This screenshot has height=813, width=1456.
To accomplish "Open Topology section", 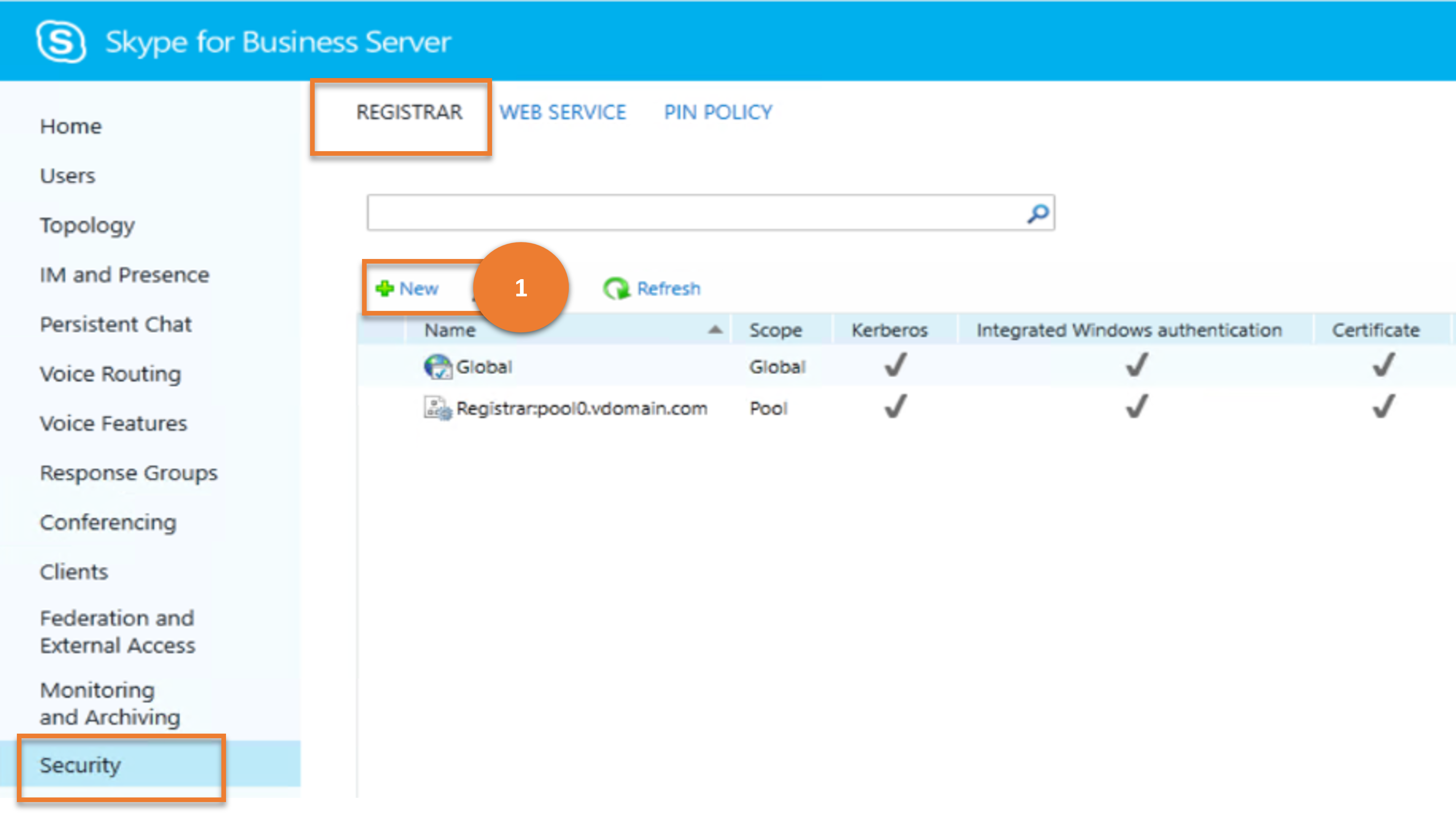I will click(x=87, y=226).
